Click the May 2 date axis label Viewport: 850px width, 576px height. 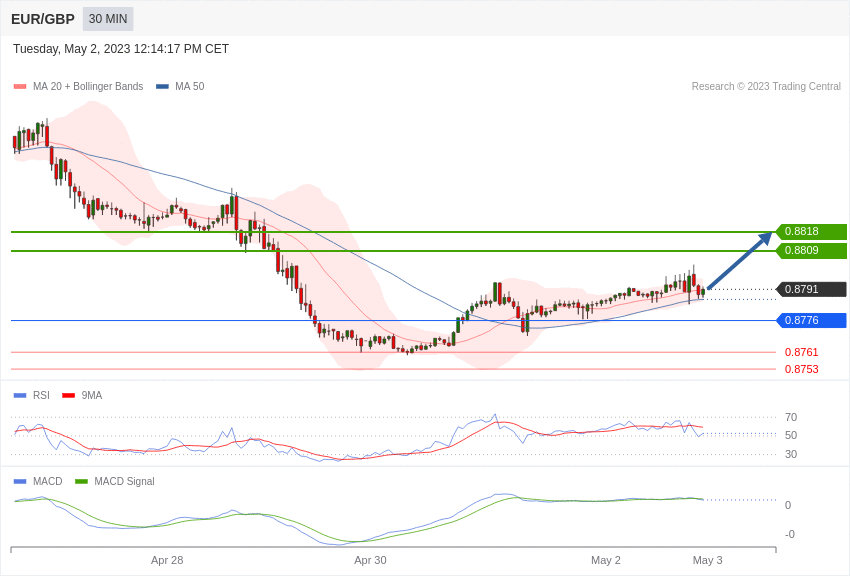(x=606, y=560)
